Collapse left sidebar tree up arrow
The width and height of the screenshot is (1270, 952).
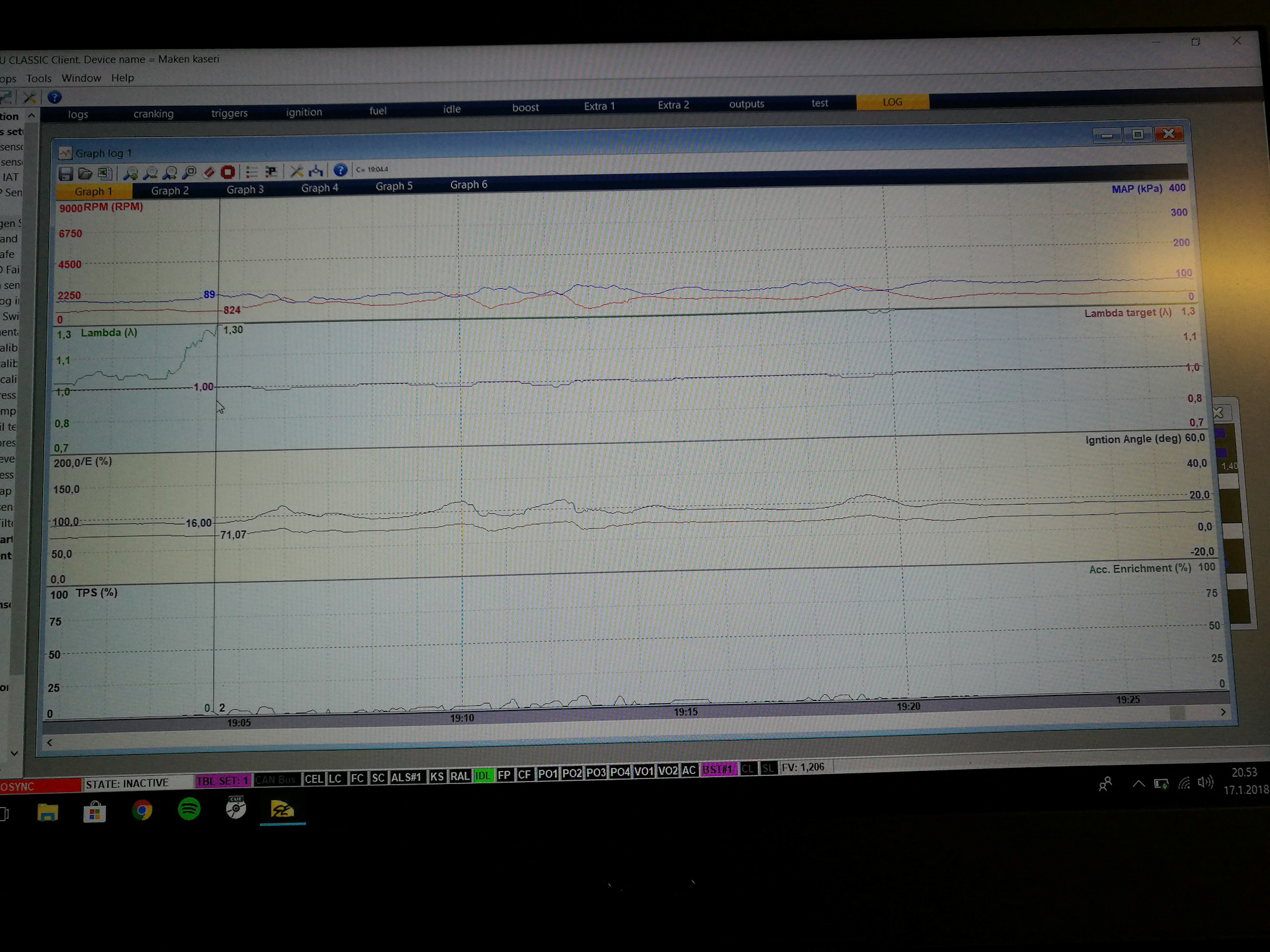click(x=32, y=116)
